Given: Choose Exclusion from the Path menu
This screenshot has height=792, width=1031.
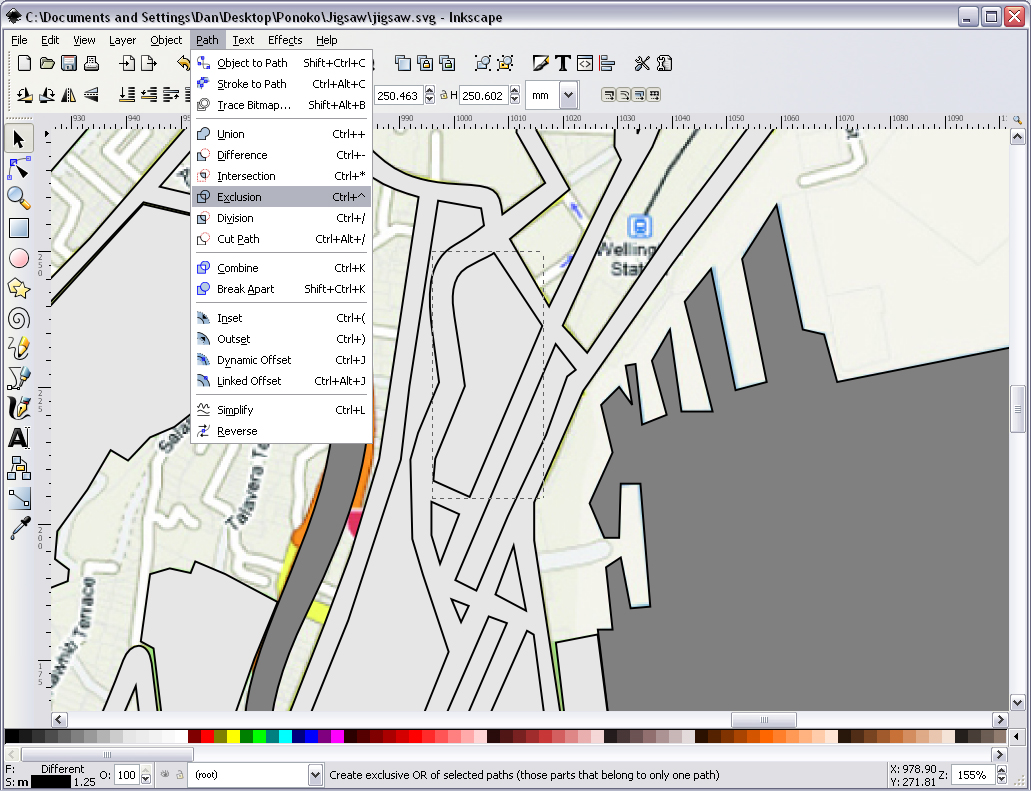Looking at the screenshot, I should click(x=239, y=197).
